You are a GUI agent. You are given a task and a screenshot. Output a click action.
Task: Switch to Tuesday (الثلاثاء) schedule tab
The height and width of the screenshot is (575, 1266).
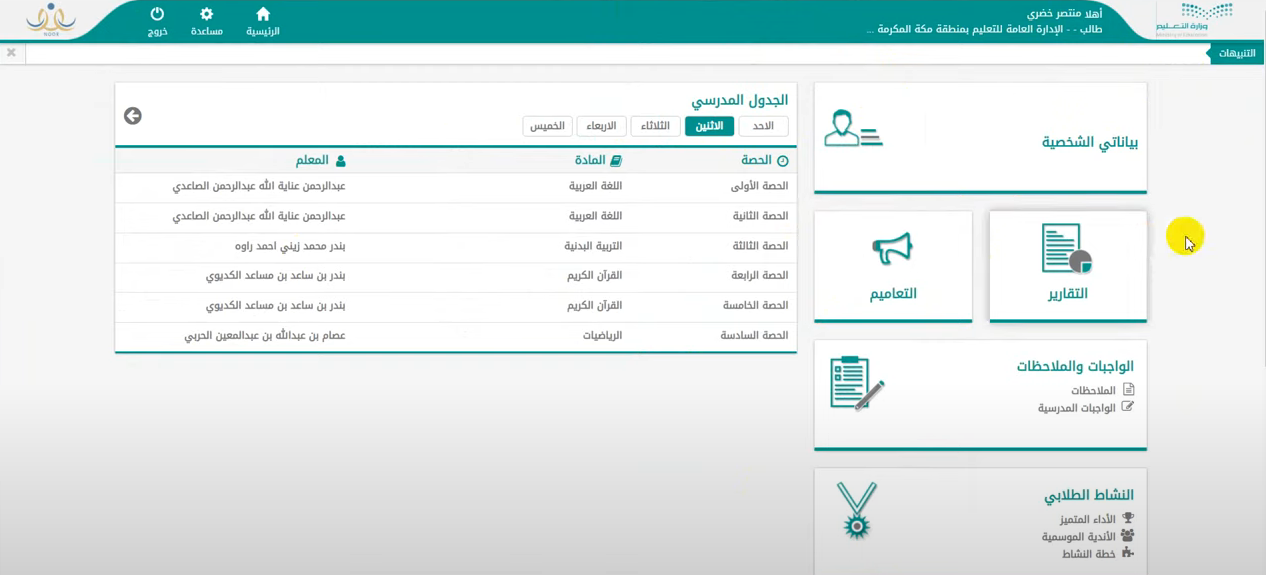pos(655,126)
